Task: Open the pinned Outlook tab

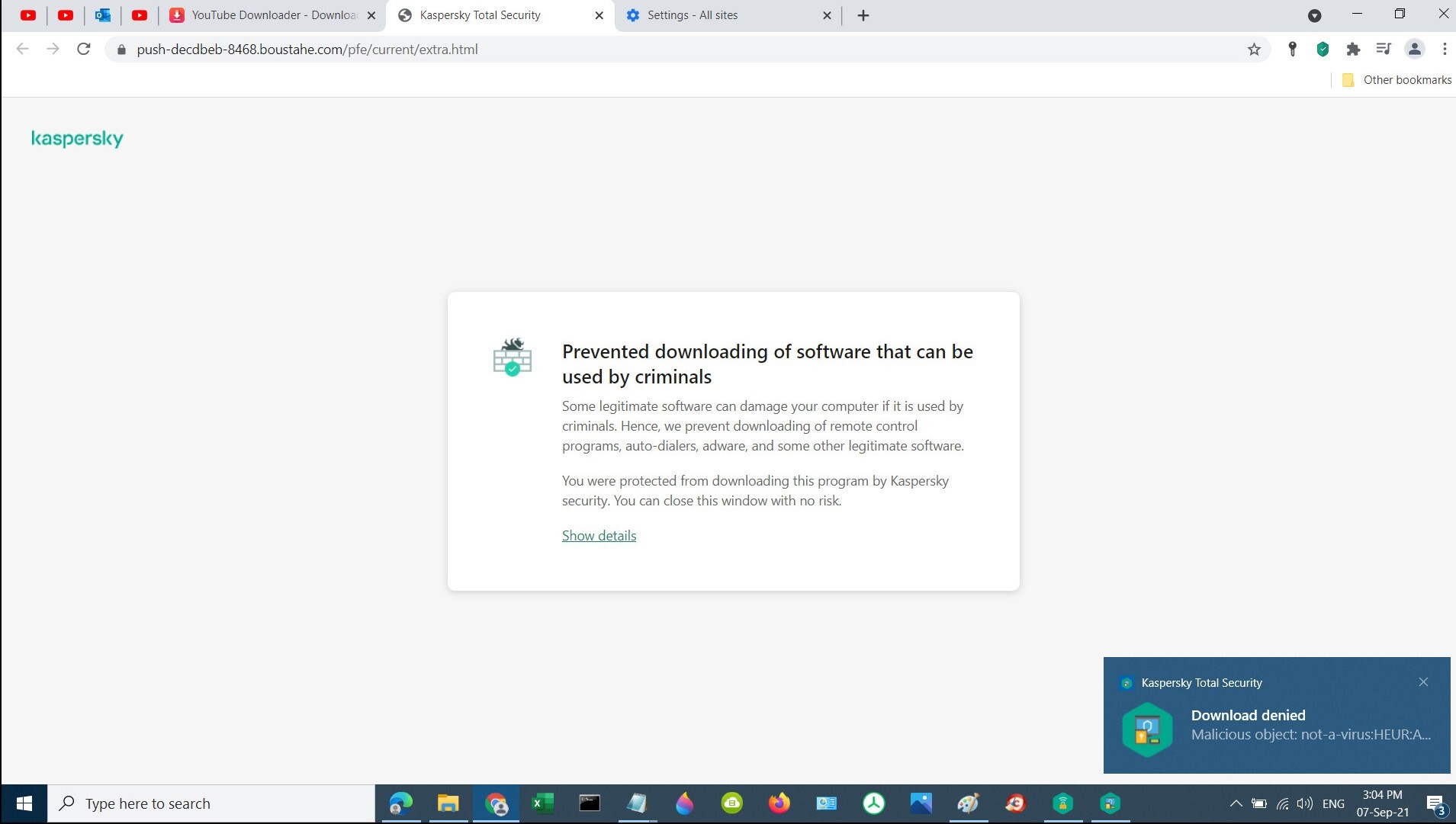Action: (x=103, y=15)
